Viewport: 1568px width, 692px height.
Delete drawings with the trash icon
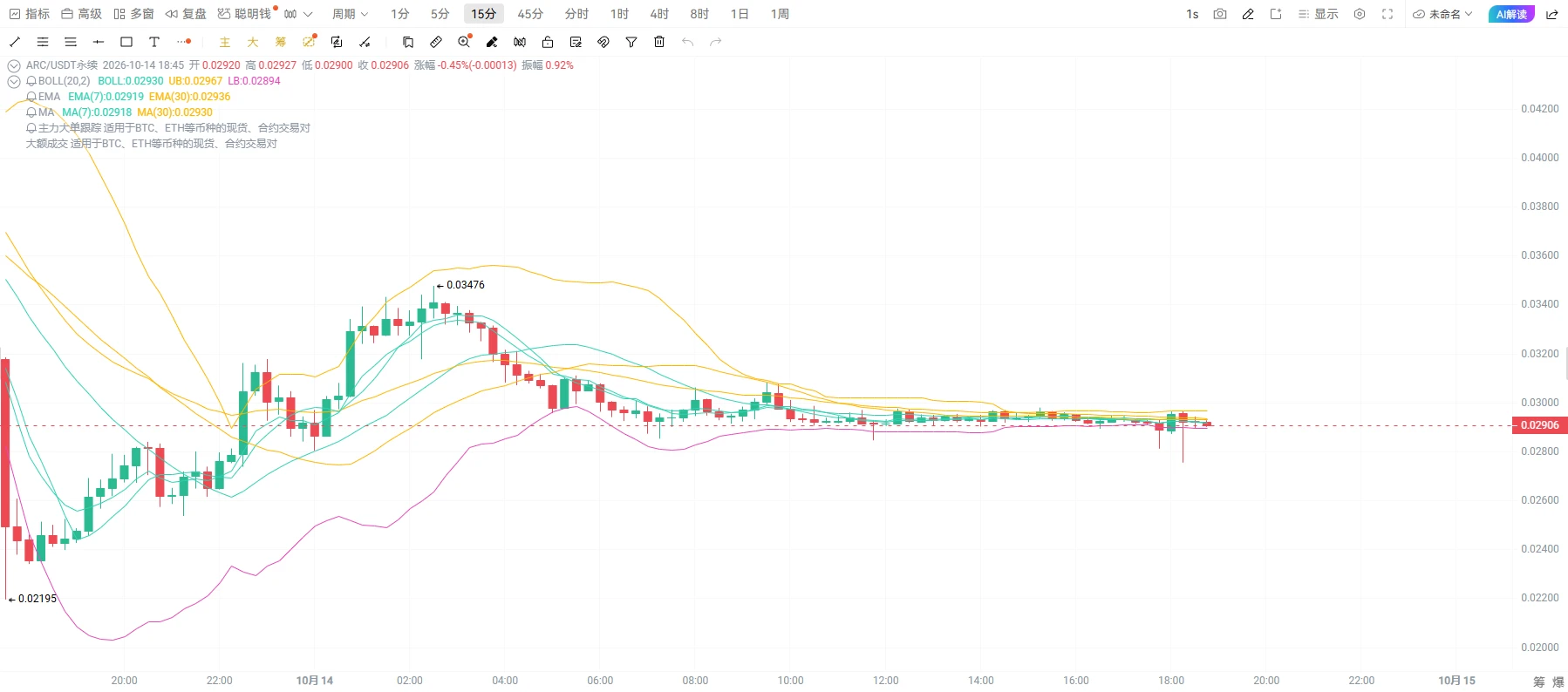pos(659,42)
